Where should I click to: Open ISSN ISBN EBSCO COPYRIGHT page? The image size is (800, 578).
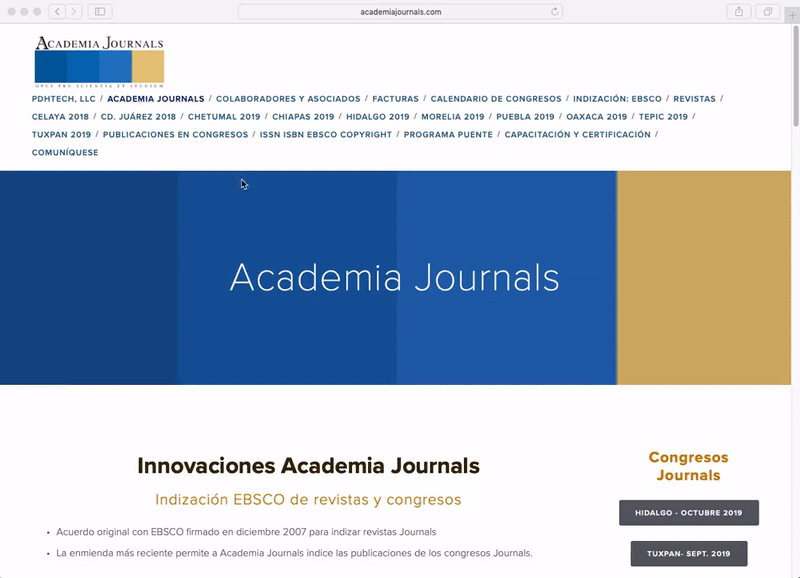point(326,135)
